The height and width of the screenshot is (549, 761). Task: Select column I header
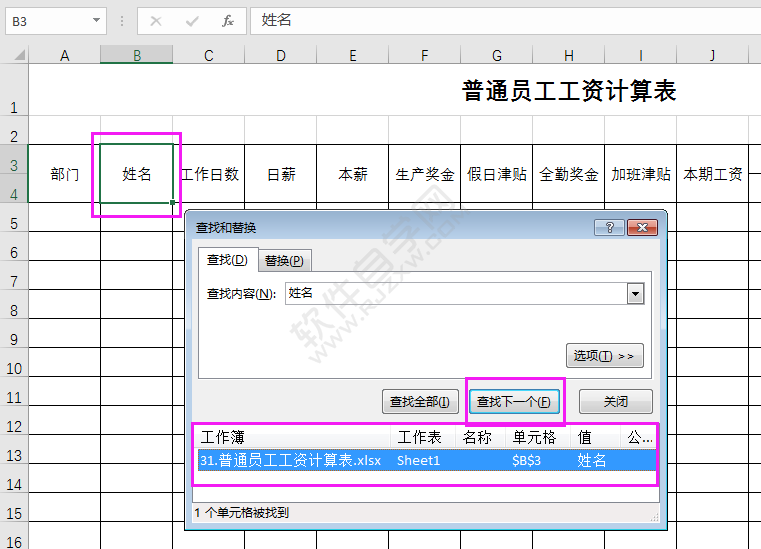pyautogui.click(x=641, y=55)
